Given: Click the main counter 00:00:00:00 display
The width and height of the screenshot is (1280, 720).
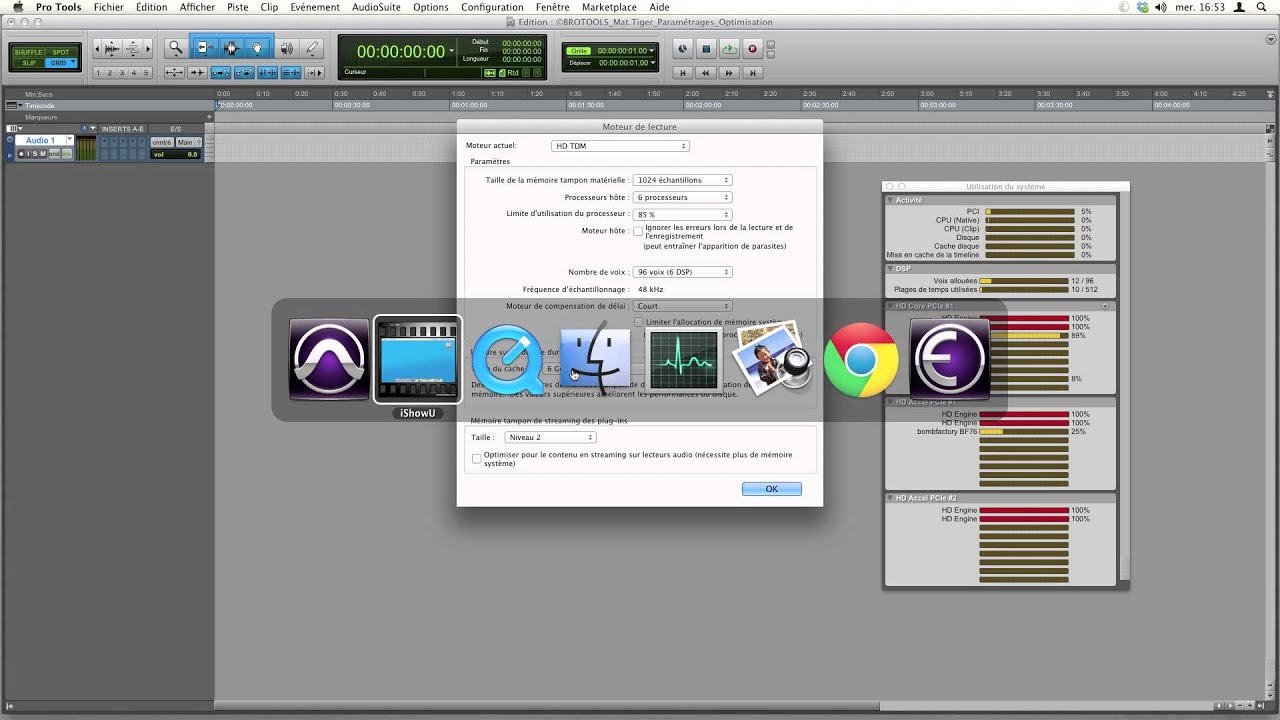Looking at the screenshot, I should point(400,52).
